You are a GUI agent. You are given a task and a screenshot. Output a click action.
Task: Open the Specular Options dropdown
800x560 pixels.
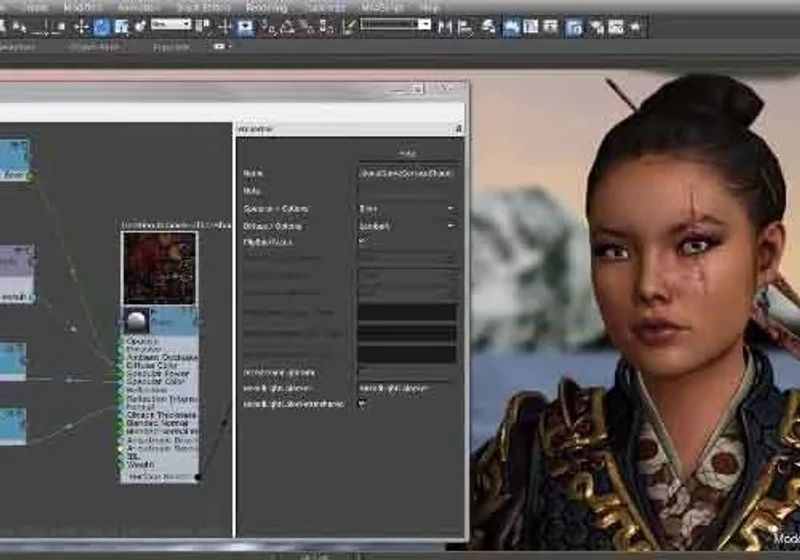(407, 209)
